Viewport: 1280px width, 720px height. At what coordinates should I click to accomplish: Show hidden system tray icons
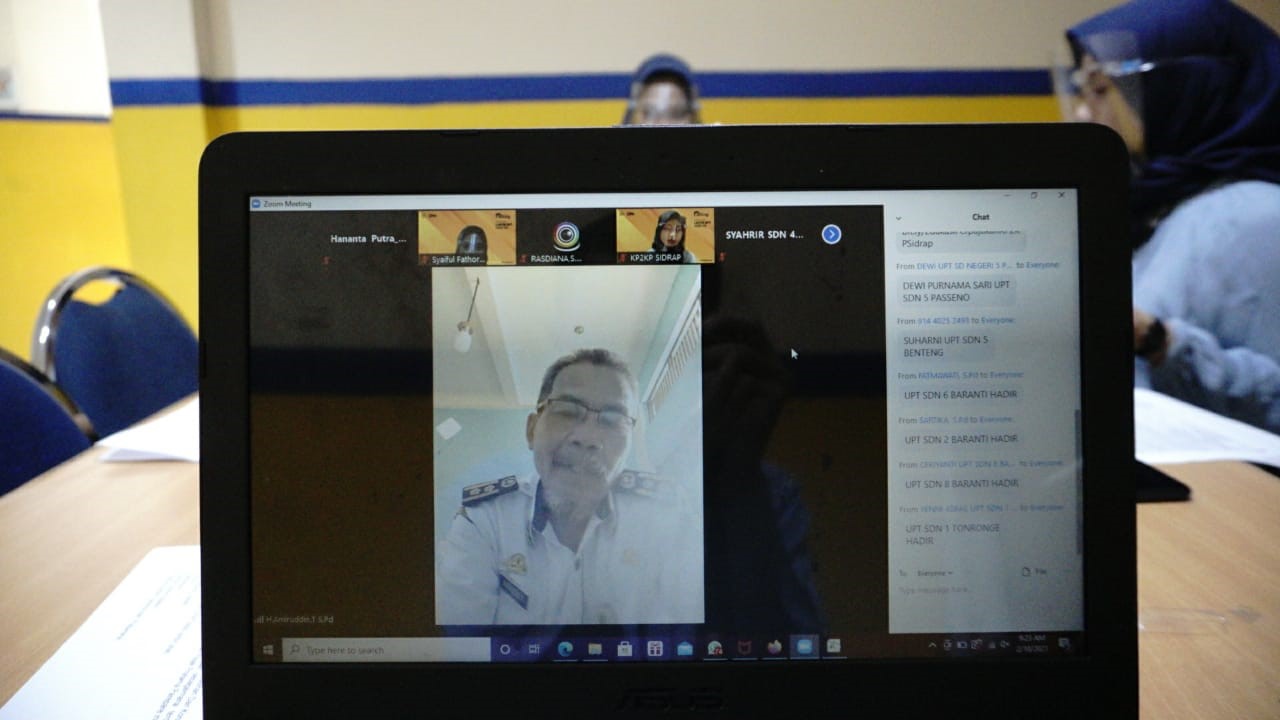[x=932, y=645]
